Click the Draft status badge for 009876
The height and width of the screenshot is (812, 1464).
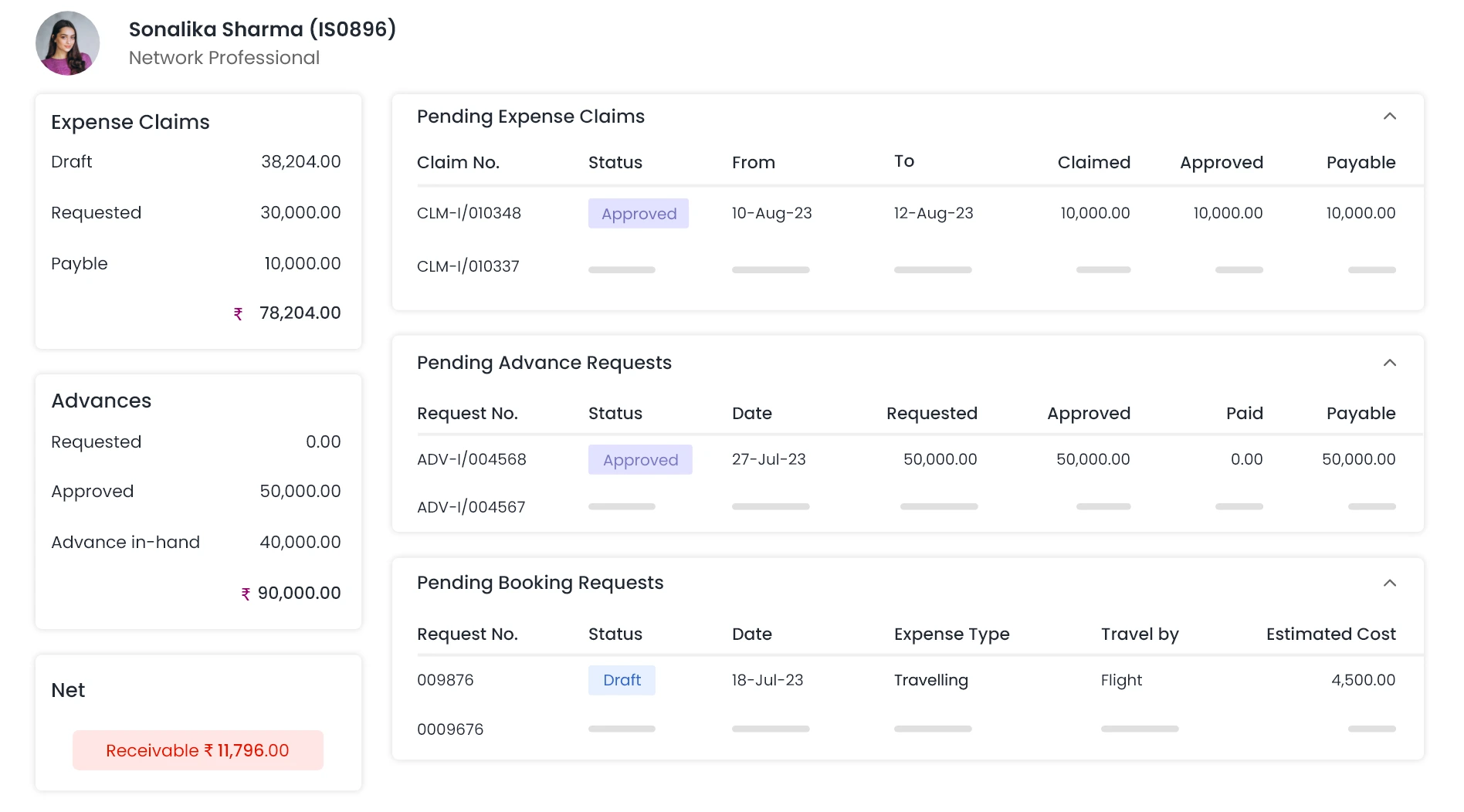point(622,680)
